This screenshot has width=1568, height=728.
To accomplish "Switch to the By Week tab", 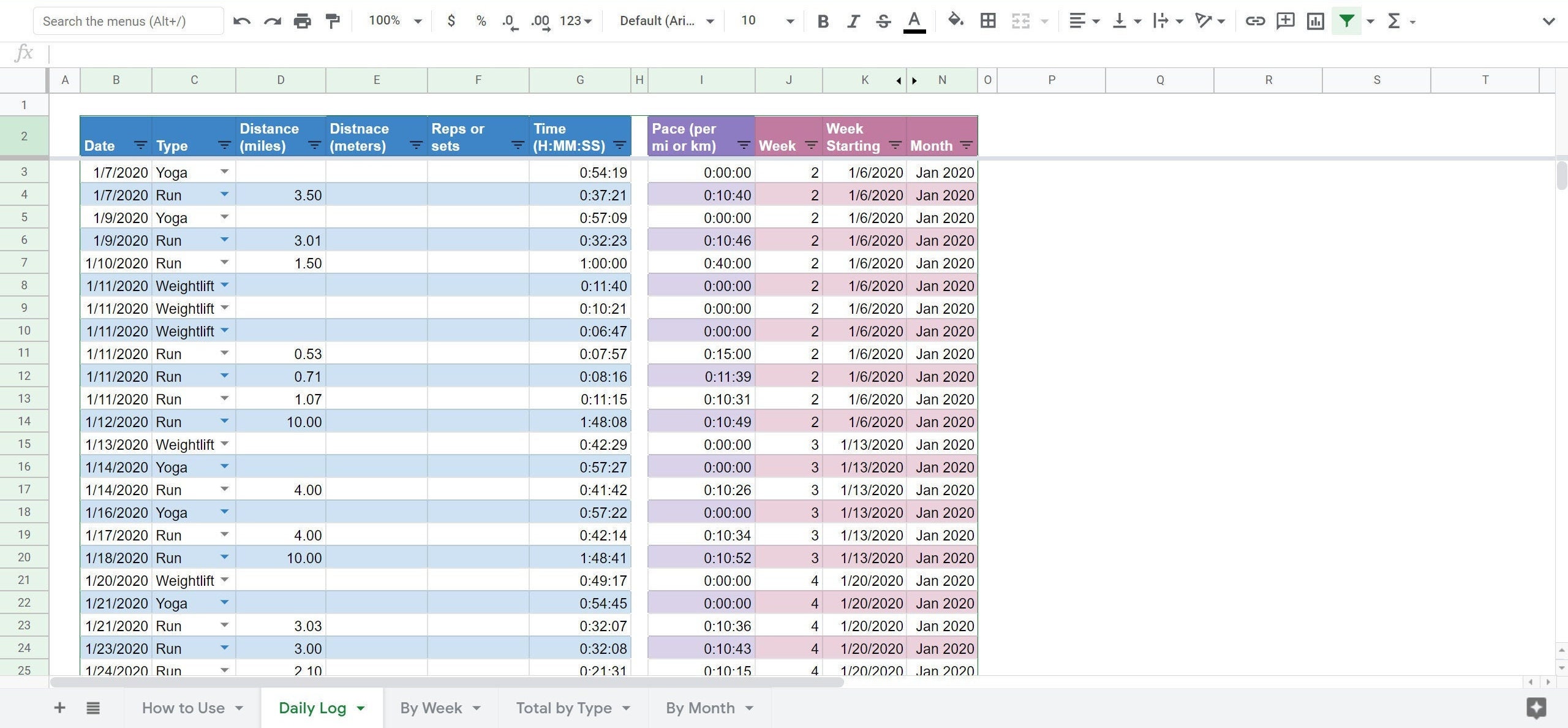I will 430,708.
